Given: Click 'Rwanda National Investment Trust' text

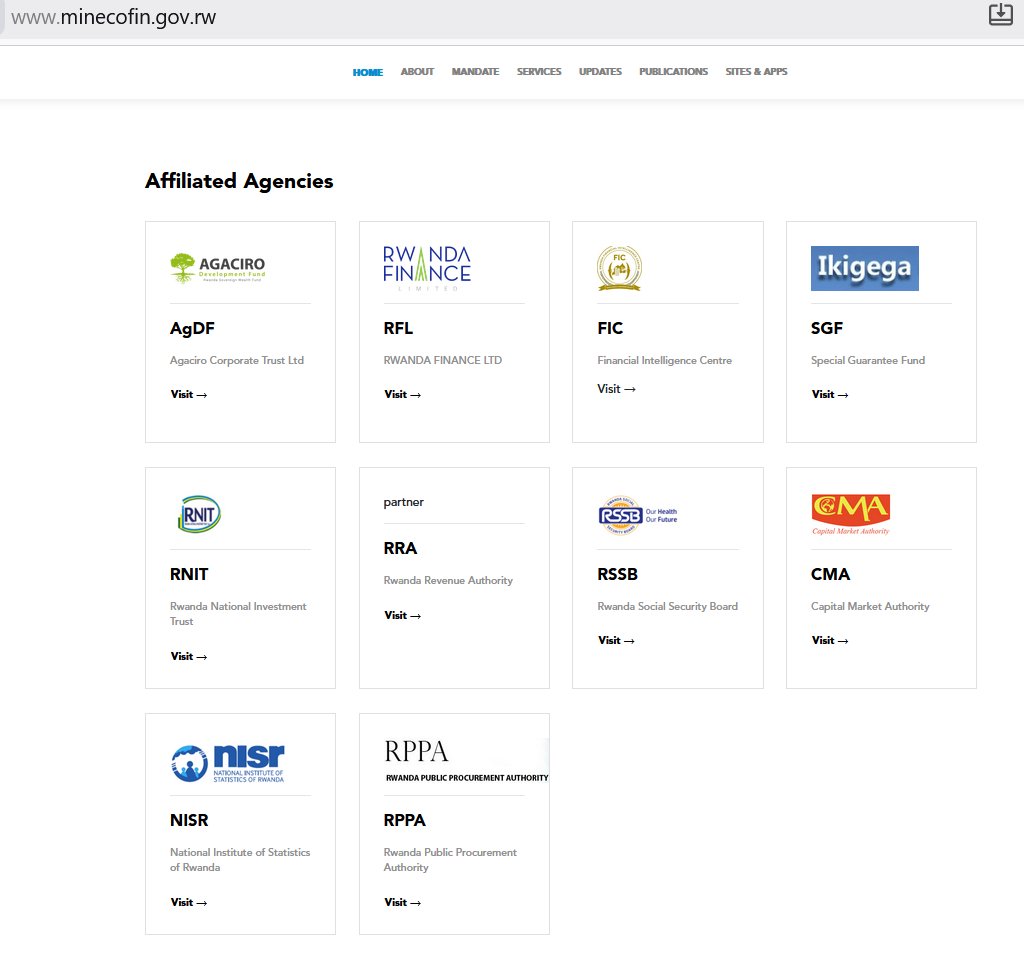Looking at the screenshot, I should (x=238, y=614).
